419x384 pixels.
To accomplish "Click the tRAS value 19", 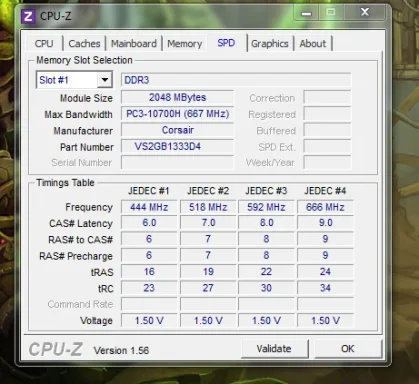I will pyautogui.click(x=208, y=272).
